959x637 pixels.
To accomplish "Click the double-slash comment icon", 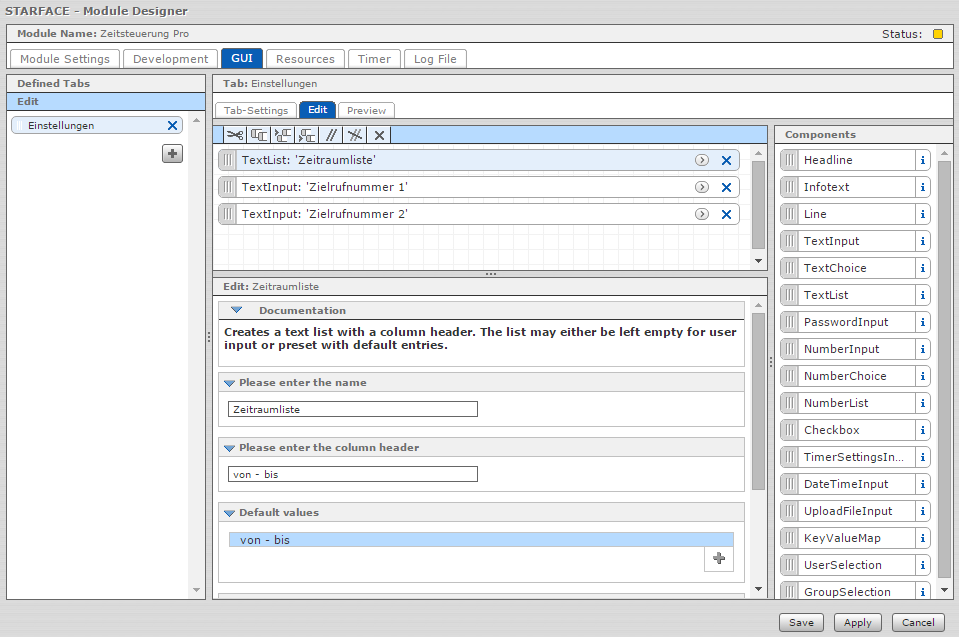I will click(x=331, y=135).
